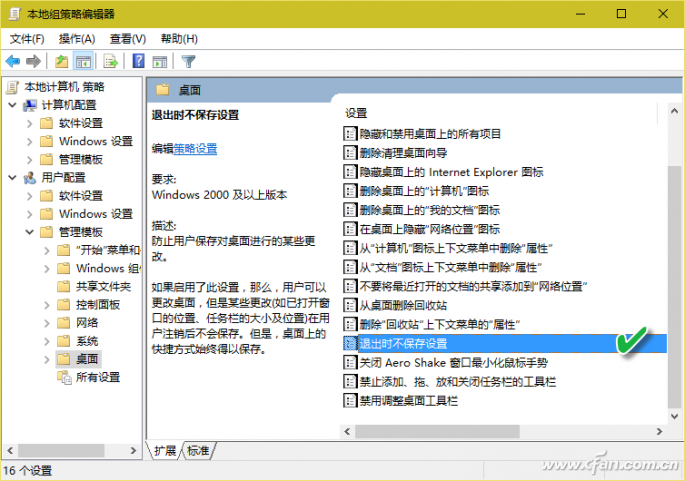Click folder icon beside 系统 in tree
The image size is (685, 481).
tap(64, 341)
